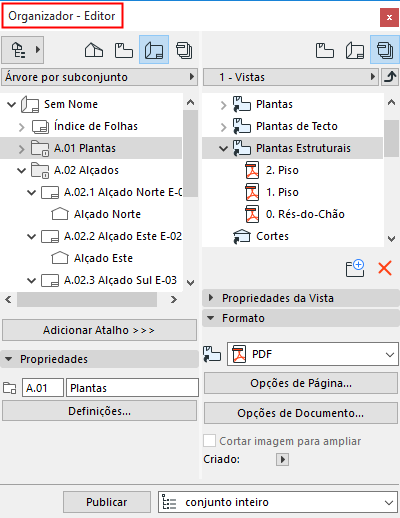The image size is (400, 518).
Task: Click the Adicionar Atalho button
Action: tap(99, 330)
